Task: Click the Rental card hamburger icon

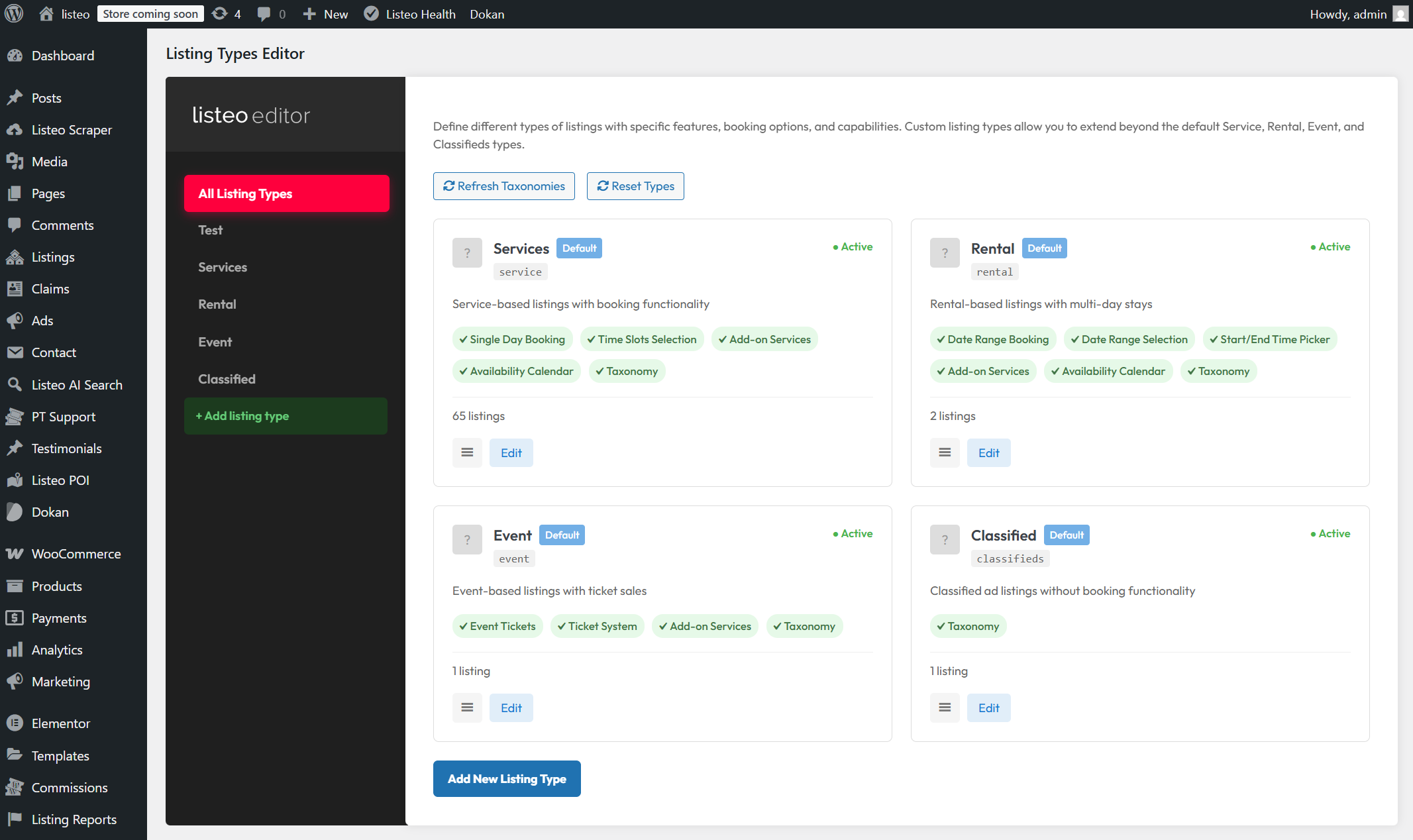Action: [x=945, y=452]
